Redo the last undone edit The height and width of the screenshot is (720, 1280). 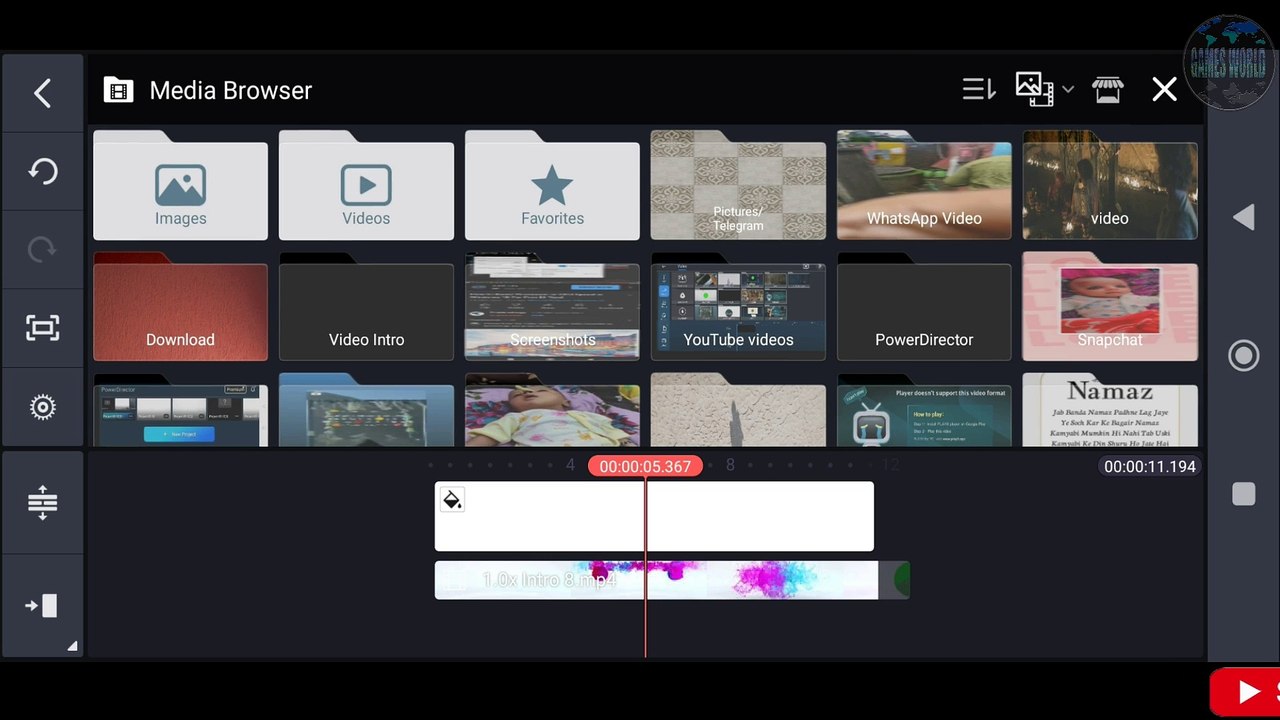[42, 249]
